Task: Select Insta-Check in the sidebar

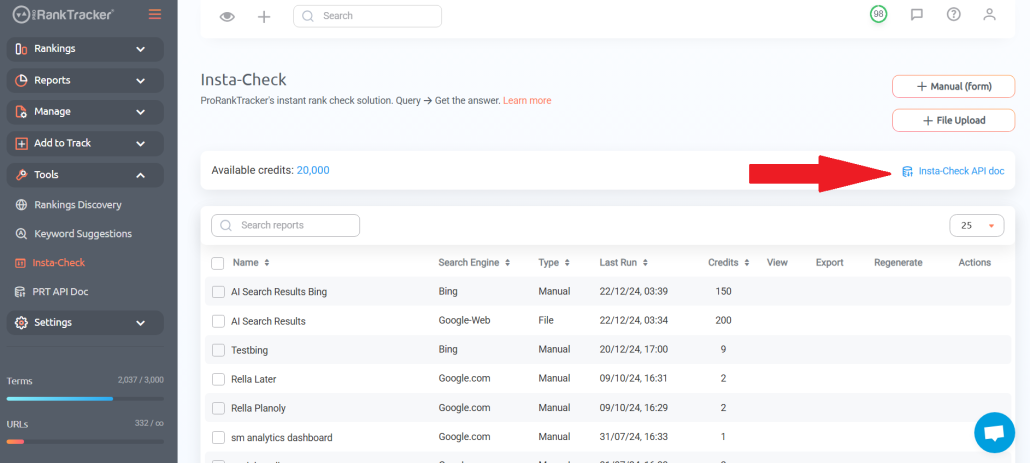Action: coord(58,263)
